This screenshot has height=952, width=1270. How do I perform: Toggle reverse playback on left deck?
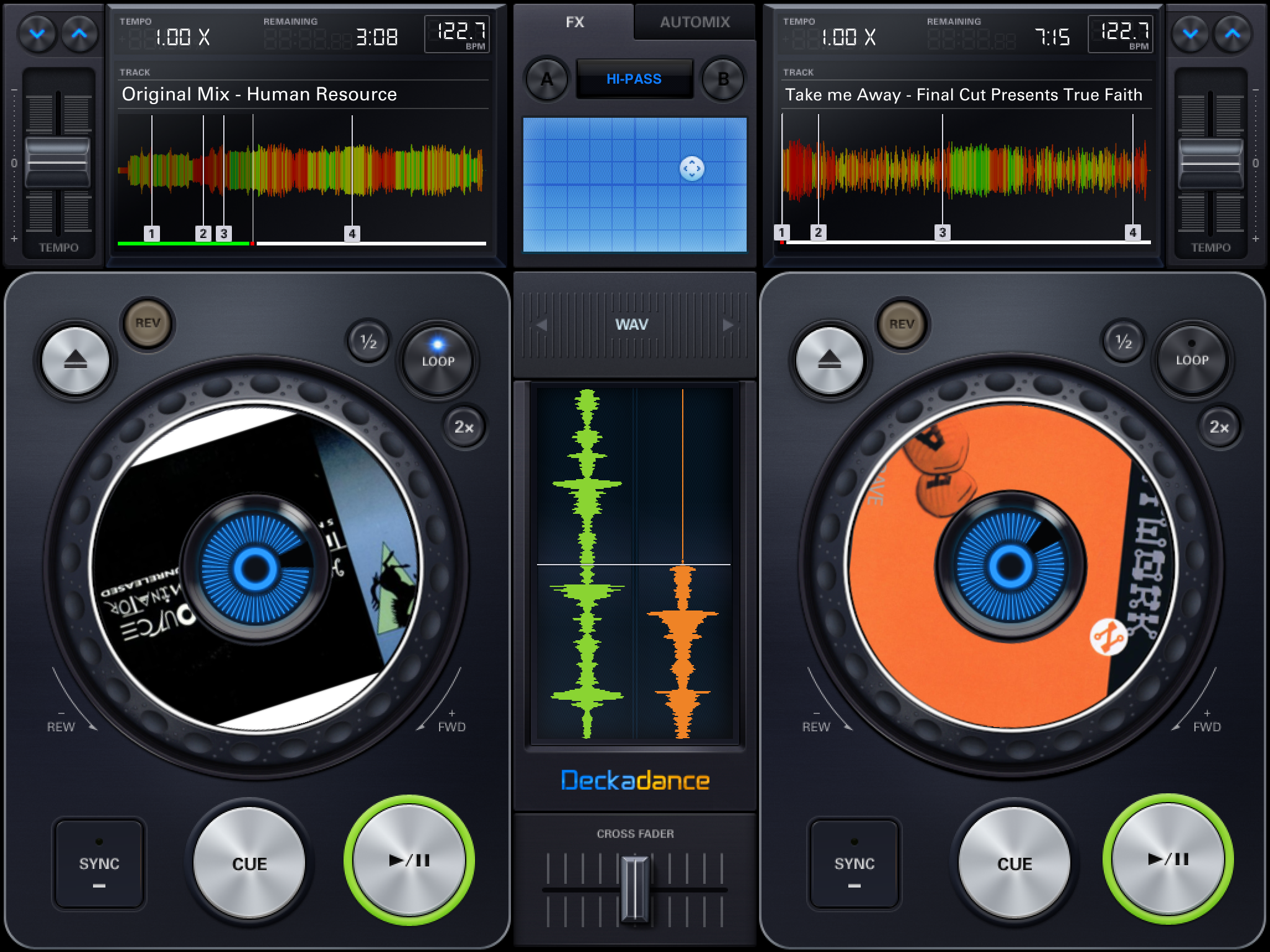tap(148, 323)
